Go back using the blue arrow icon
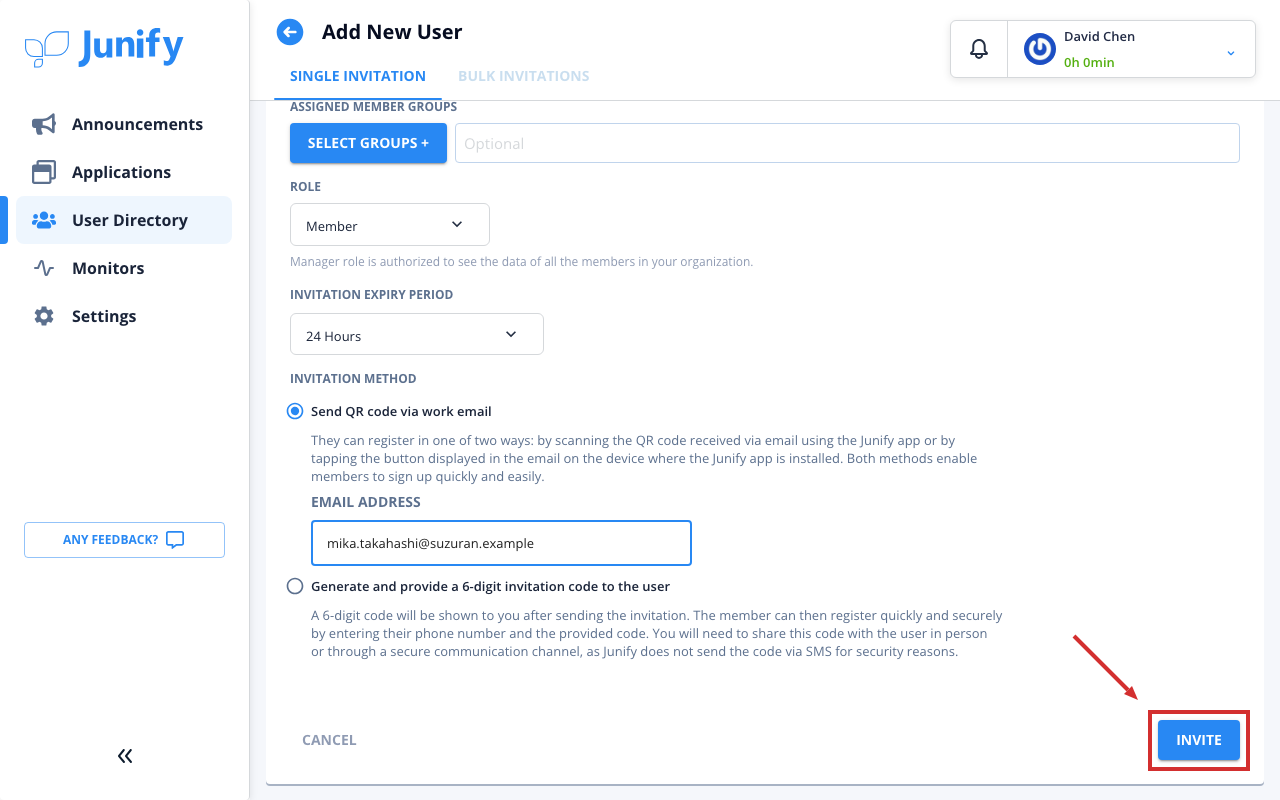 click(290, 32)
